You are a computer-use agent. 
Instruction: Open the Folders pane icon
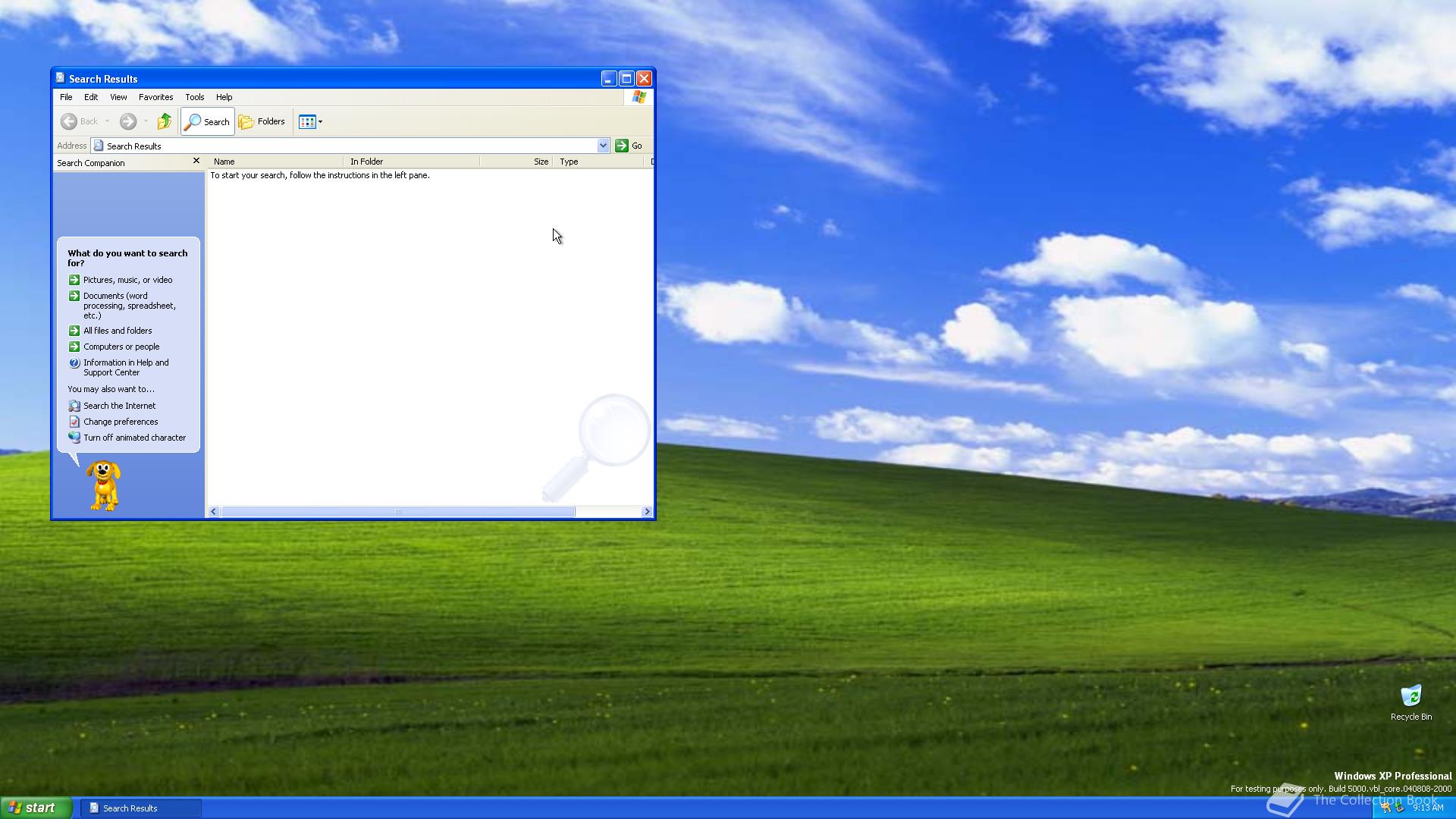pyautogui.click(x=262, y=121)
